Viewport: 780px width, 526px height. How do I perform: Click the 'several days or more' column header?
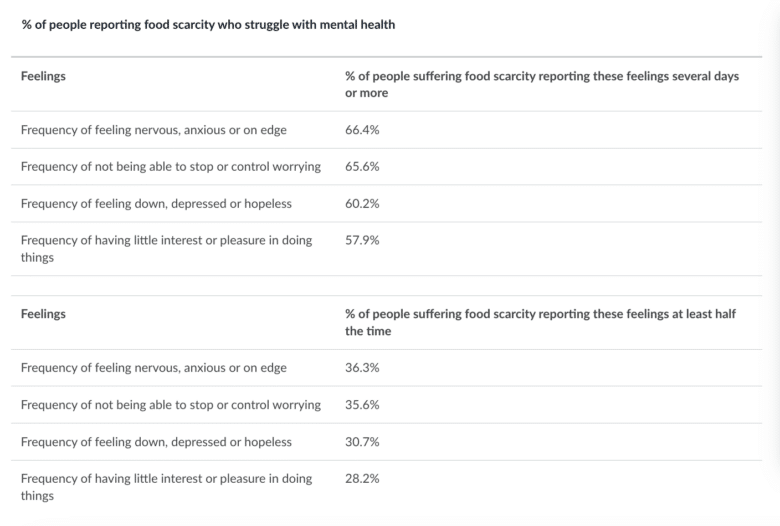[542, 85]
